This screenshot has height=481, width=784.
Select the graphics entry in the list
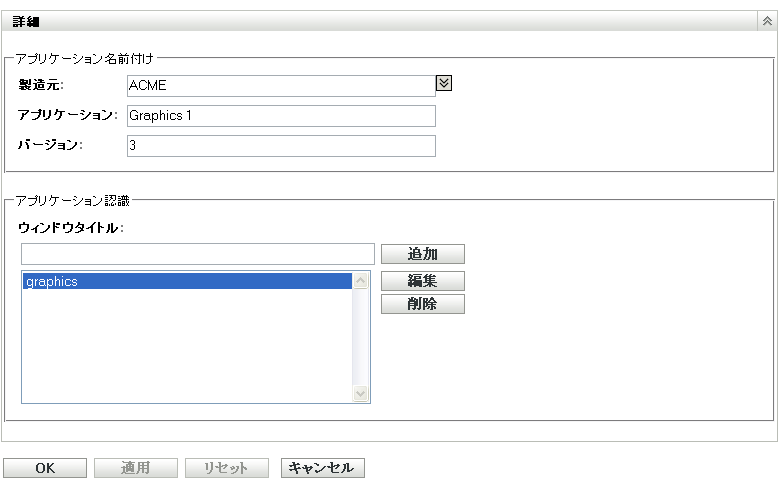coord(187,282)
